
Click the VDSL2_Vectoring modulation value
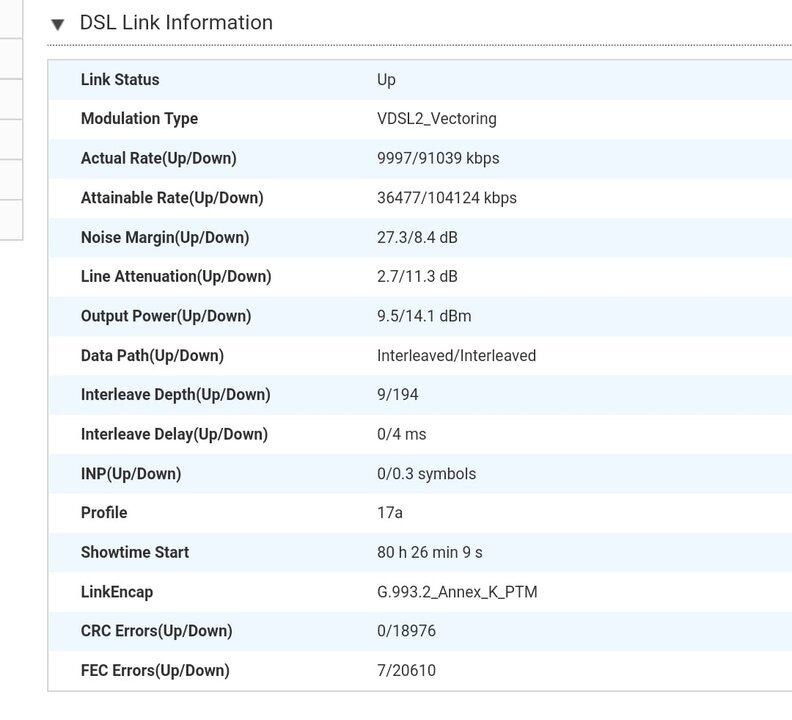click(x=437, y=119)
